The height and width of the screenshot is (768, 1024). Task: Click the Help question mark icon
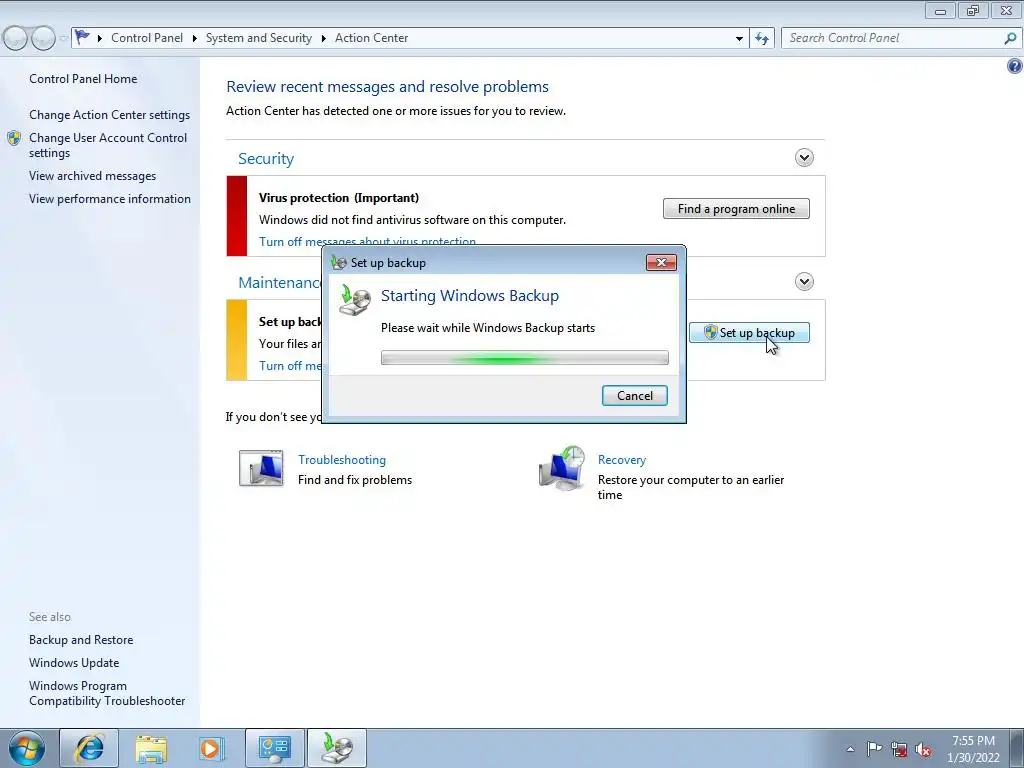coord(1014,65)
